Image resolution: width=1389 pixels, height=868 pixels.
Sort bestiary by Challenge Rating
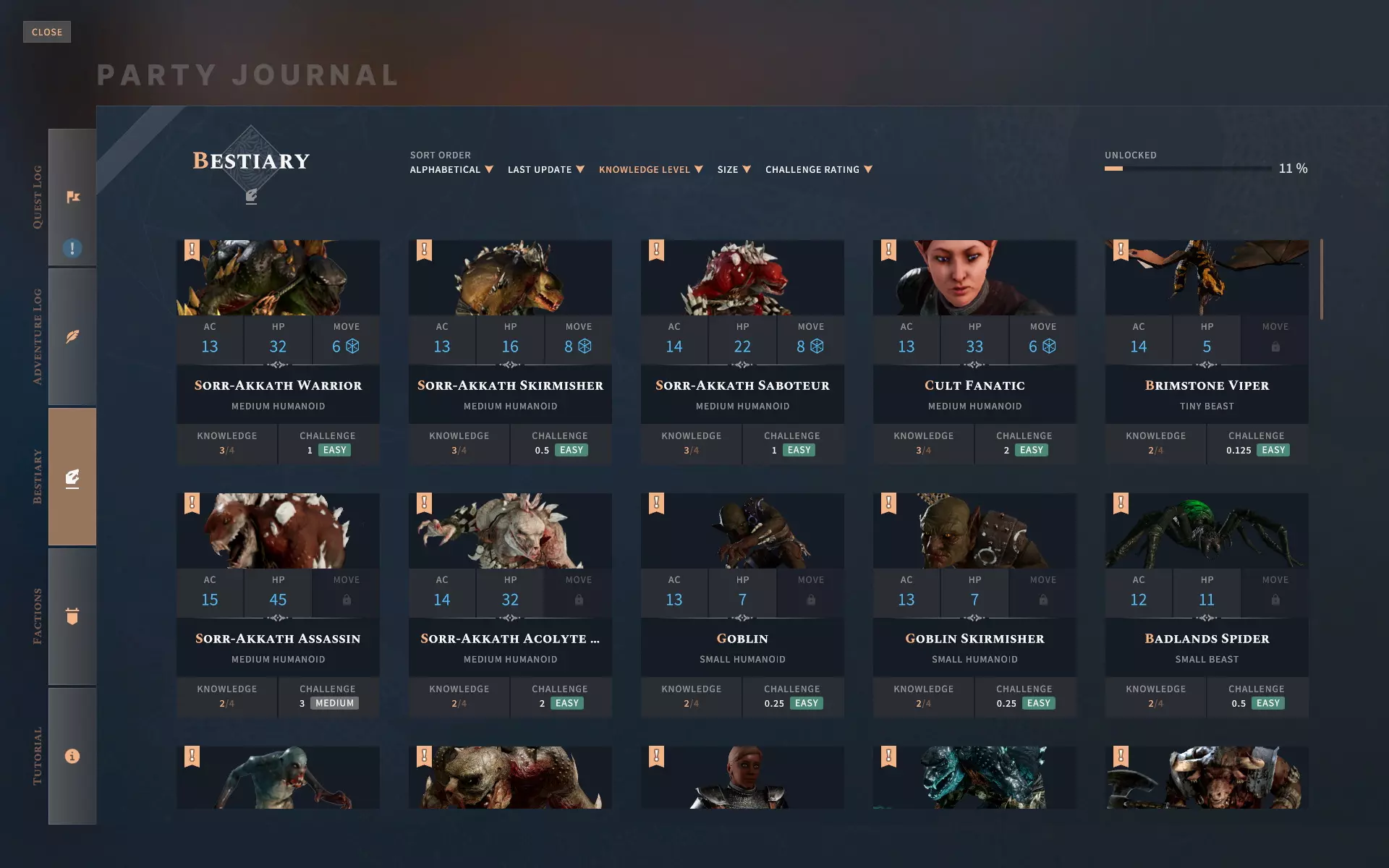tap(819, 169)
